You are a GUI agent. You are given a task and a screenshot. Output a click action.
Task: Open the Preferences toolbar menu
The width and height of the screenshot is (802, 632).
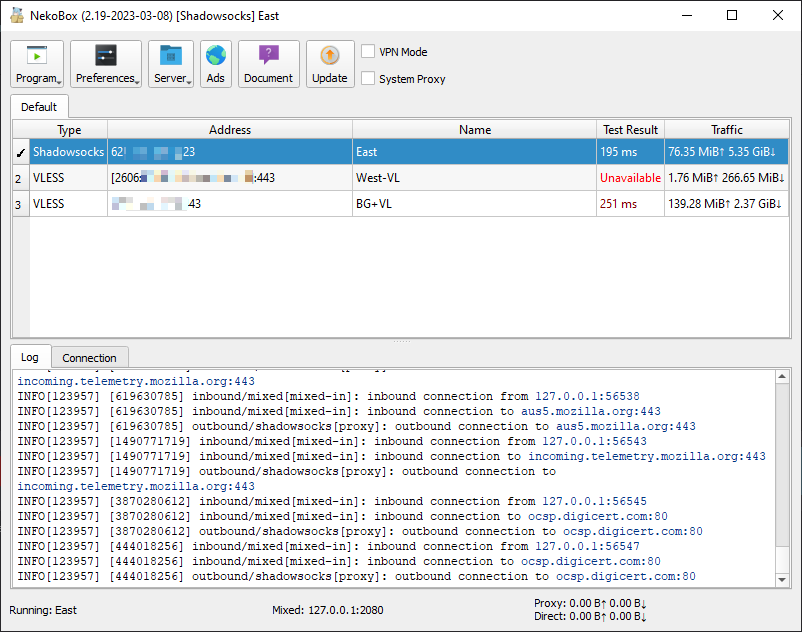pos(106,64)
